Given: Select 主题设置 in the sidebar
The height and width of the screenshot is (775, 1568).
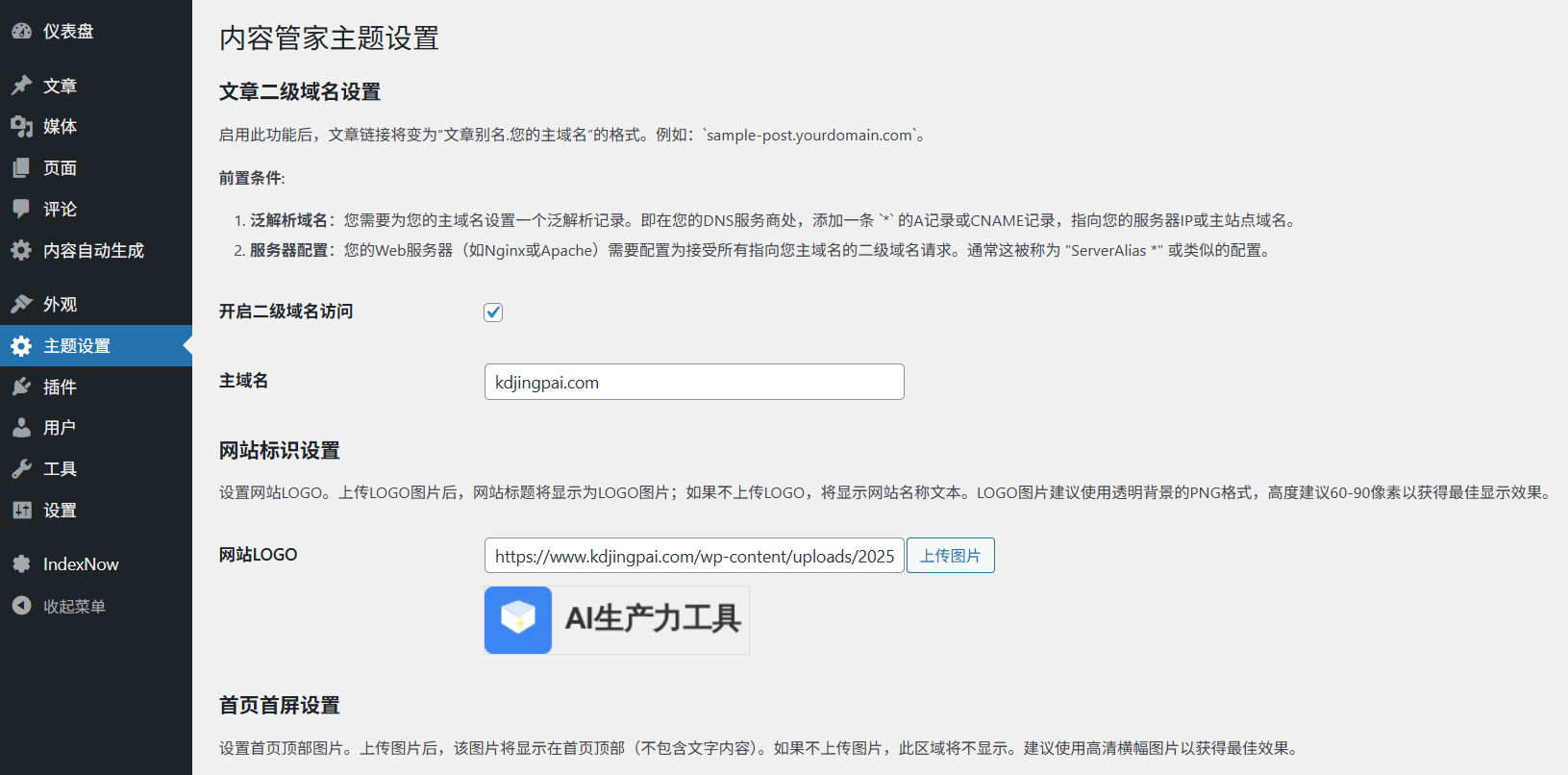Looking at the screenshot, I should coord(77,346).
